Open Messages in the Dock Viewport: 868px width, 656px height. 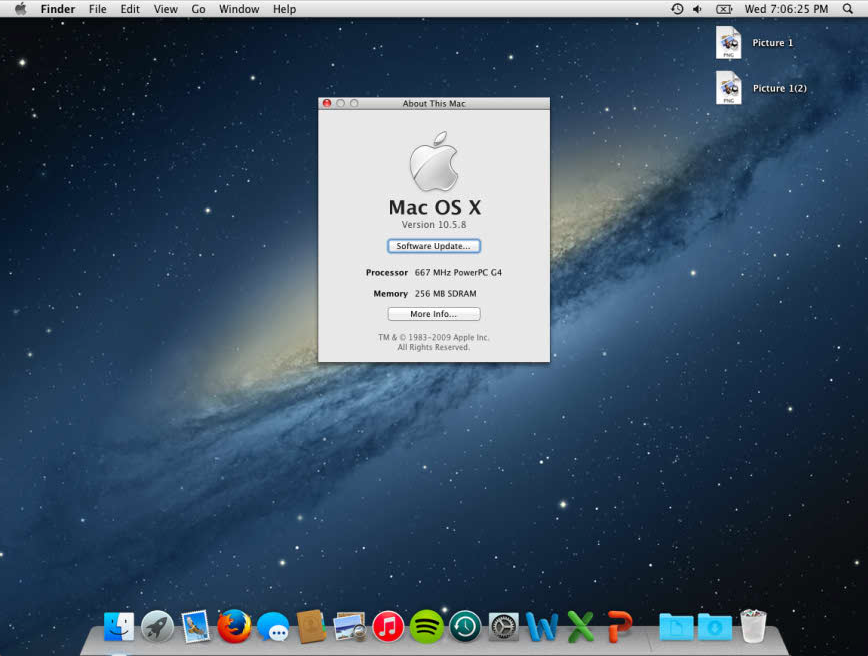click(x=272, y=627)
